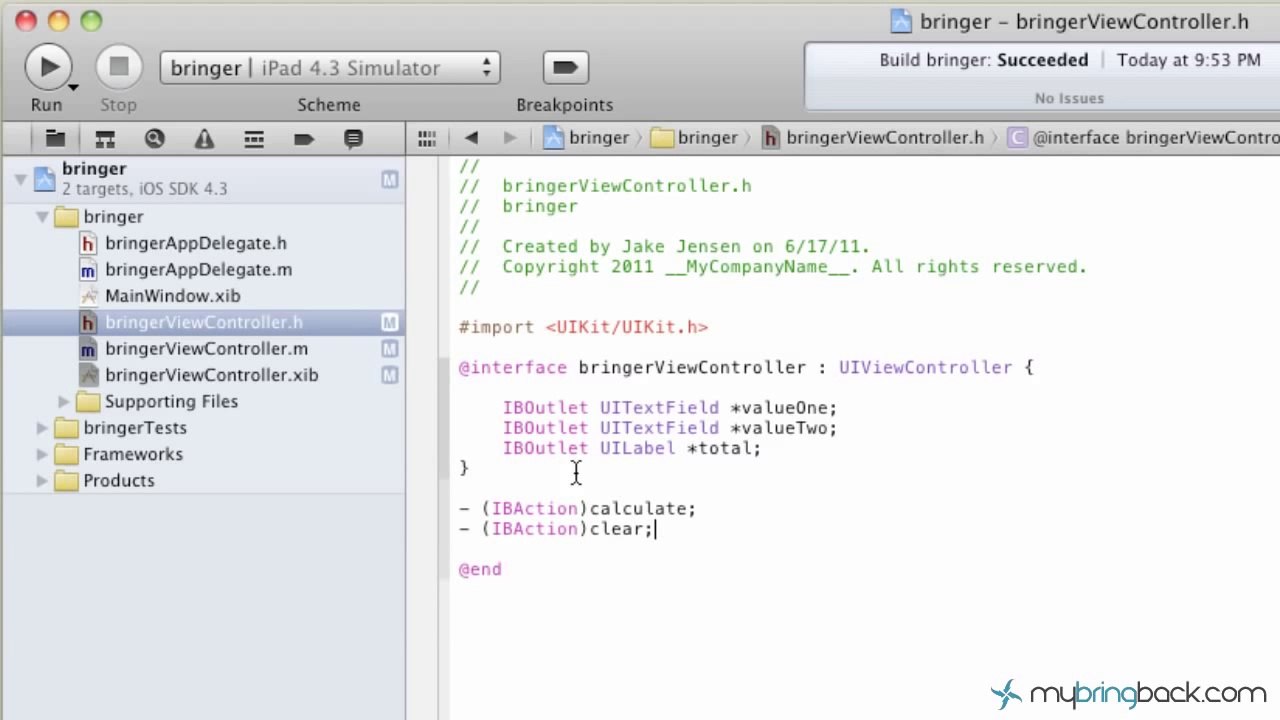Screen dimensions: 1280x720
Task: Click the bringerViewController.h header file icon
Action: pos(88,323)
